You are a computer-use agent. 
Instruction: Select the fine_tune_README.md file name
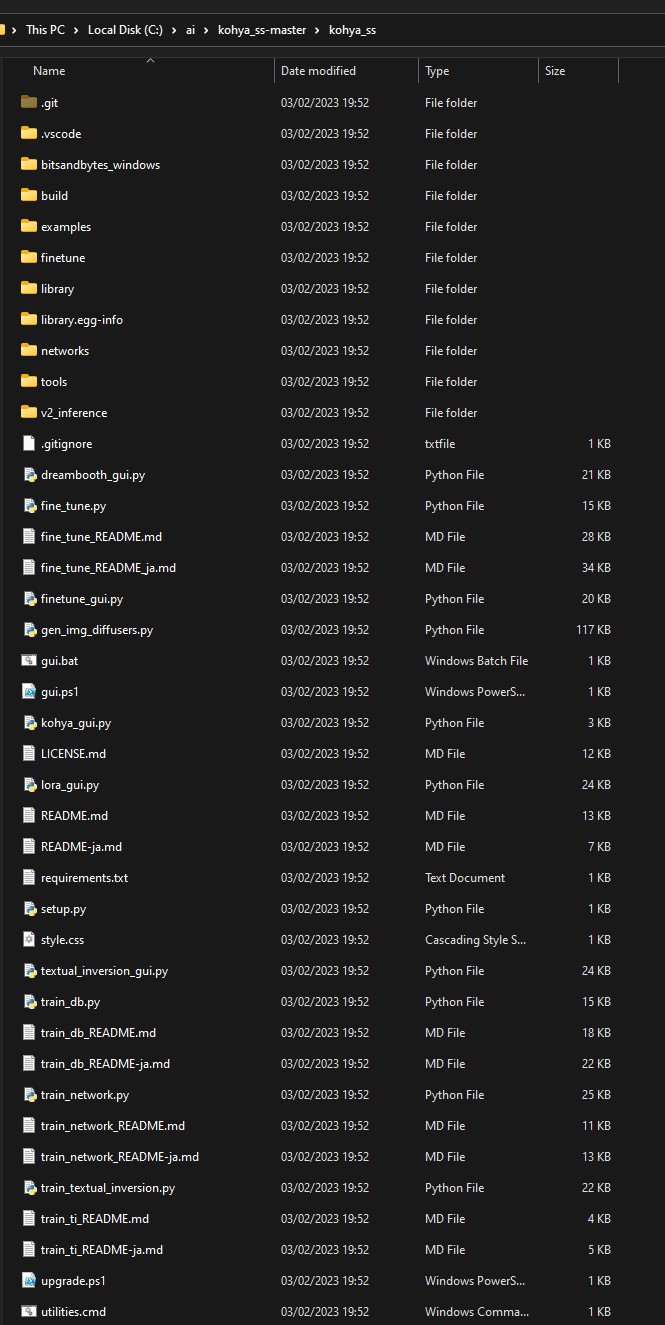point(101,536)
